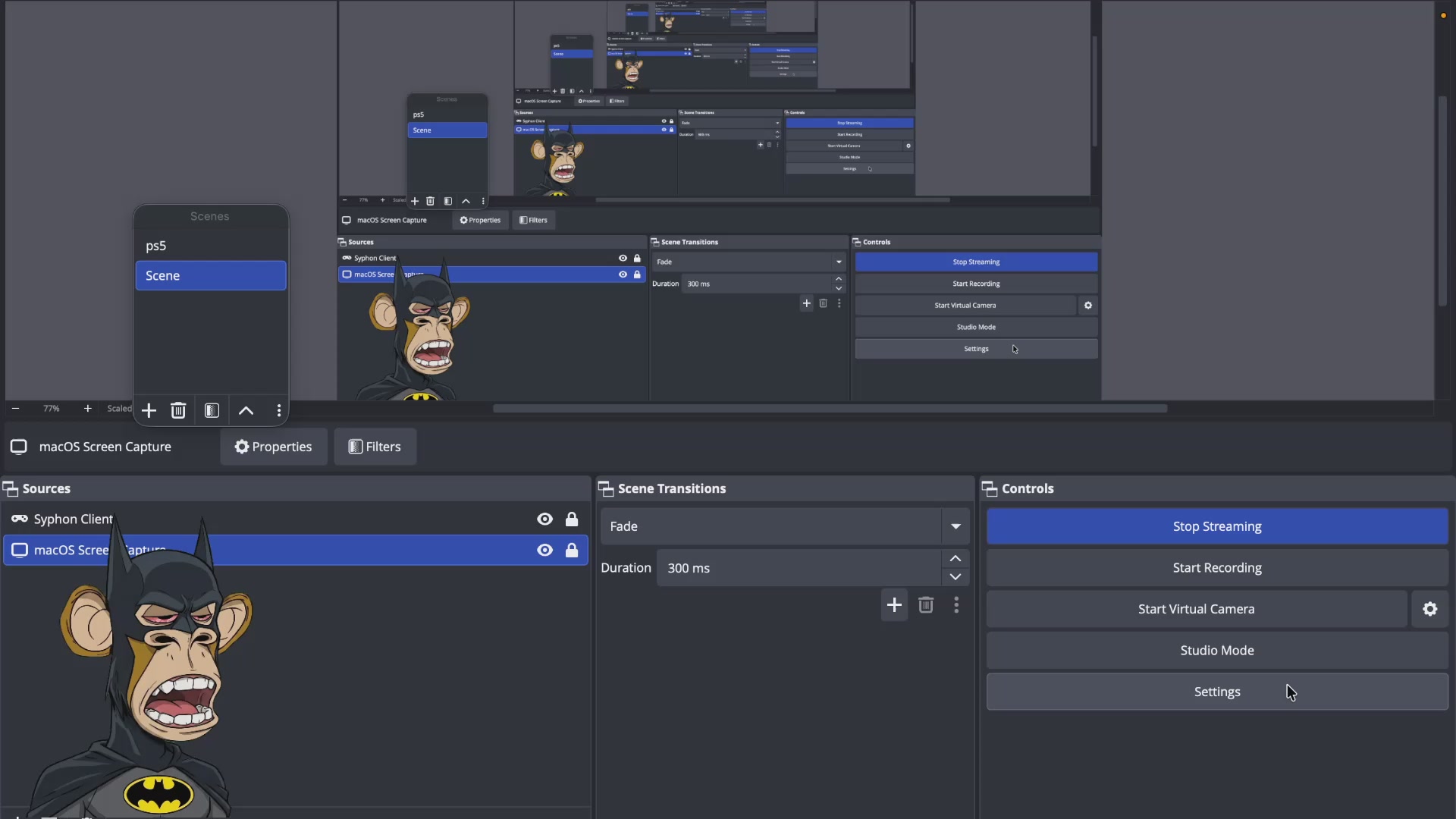The height and width of the screenshot is (819, 1456).
Task: Click Stop Streaming button
Action: coord(1217,526)
